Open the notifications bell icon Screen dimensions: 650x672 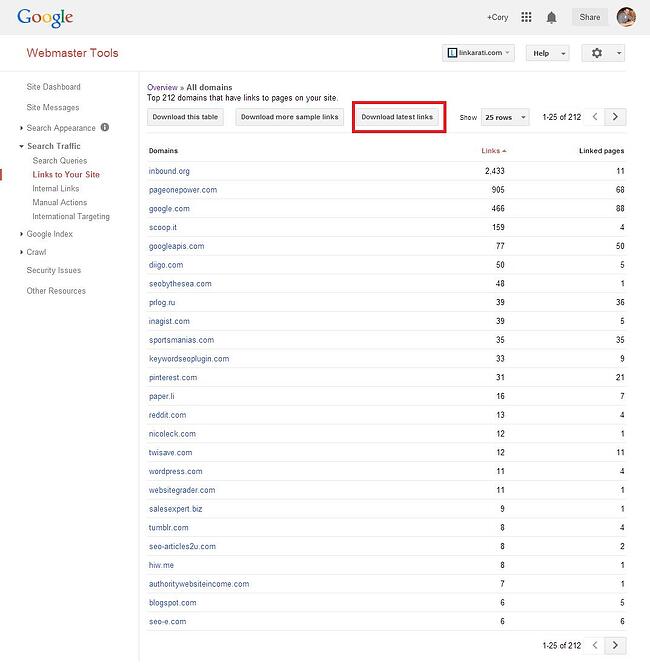tap(551, 17)
